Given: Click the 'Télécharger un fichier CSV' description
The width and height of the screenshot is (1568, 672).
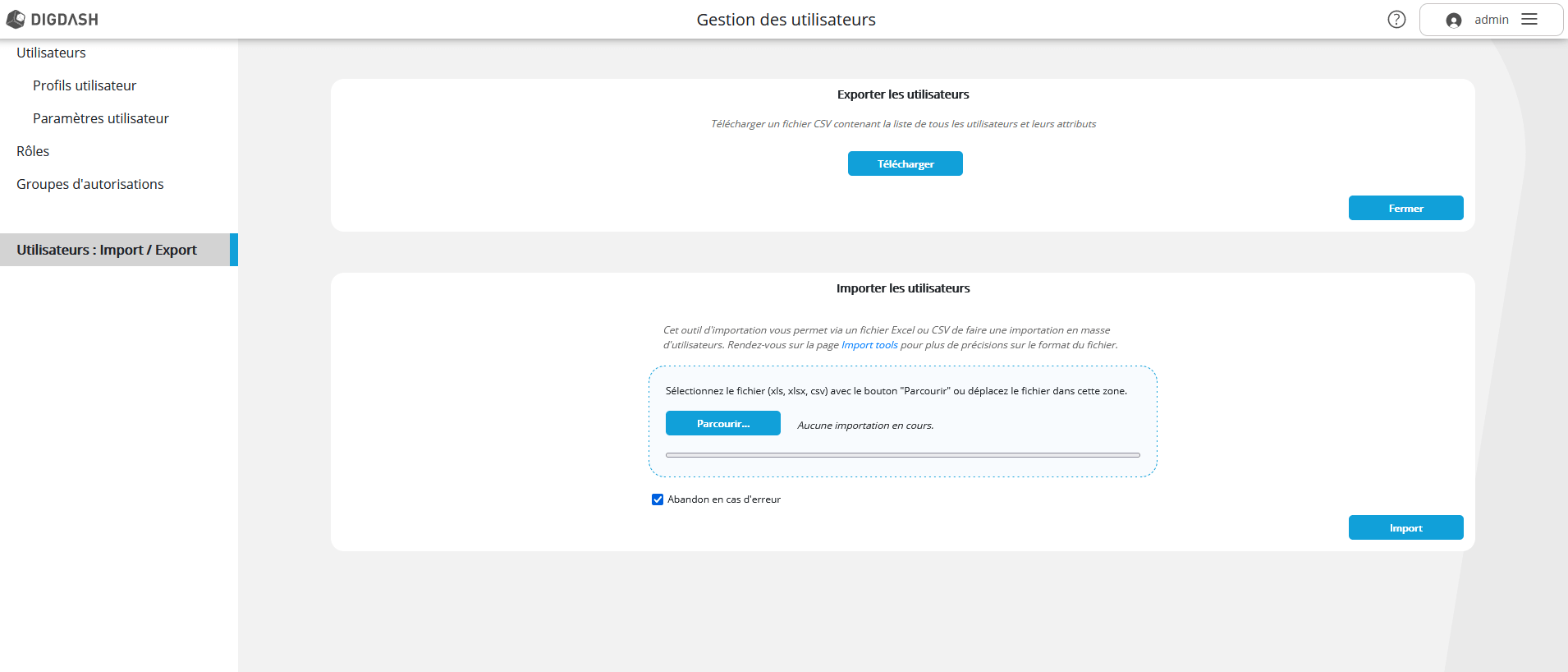Looking at the screenshot, I should coord(903,124).
